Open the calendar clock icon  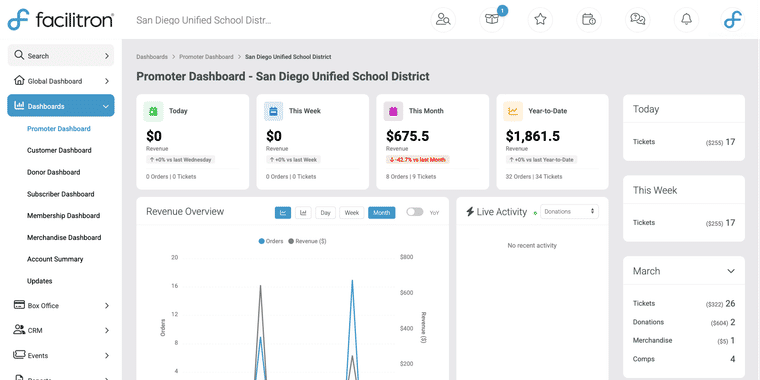[589, 20]
